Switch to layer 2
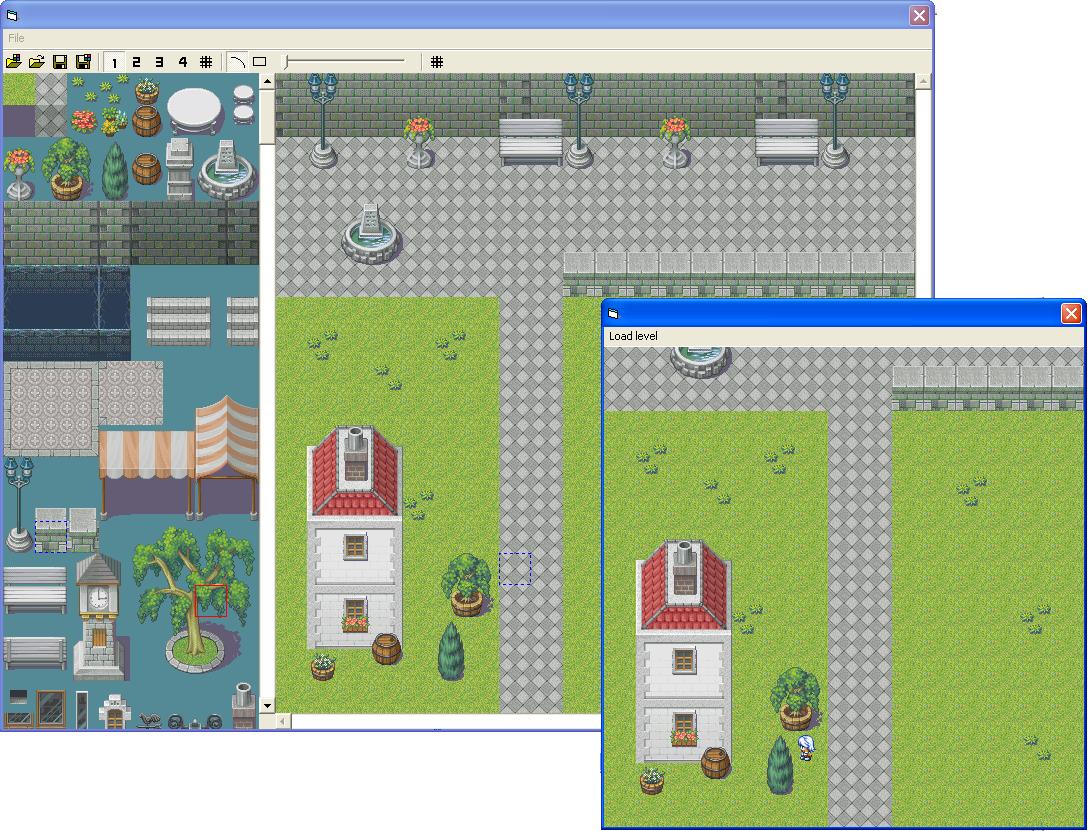This screenshot has width=1088, height=831. point(137,62)
